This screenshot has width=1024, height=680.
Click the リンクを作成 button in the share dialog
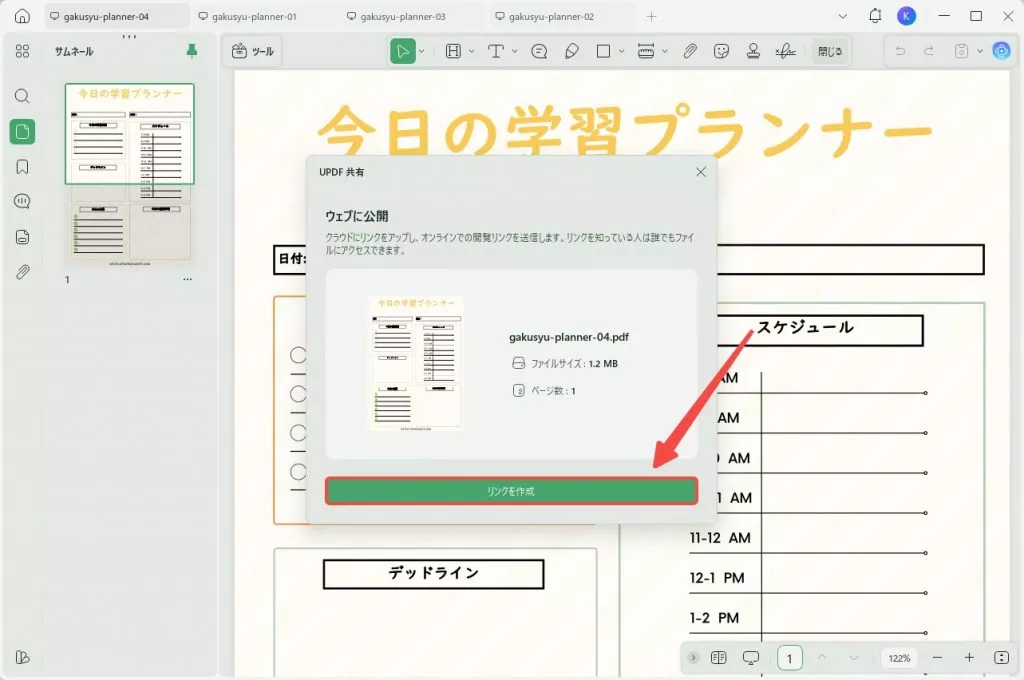click(x=511, y=491)
